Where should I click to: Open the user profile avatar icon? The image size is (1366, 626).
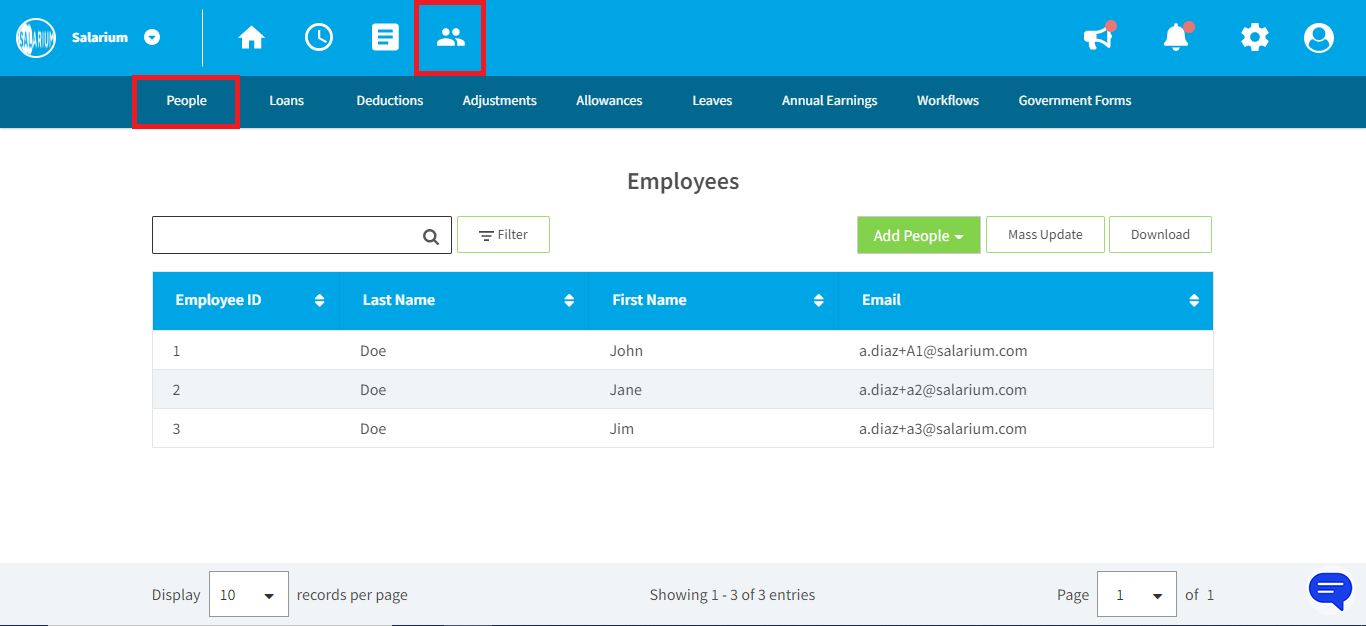point(1319,38)
